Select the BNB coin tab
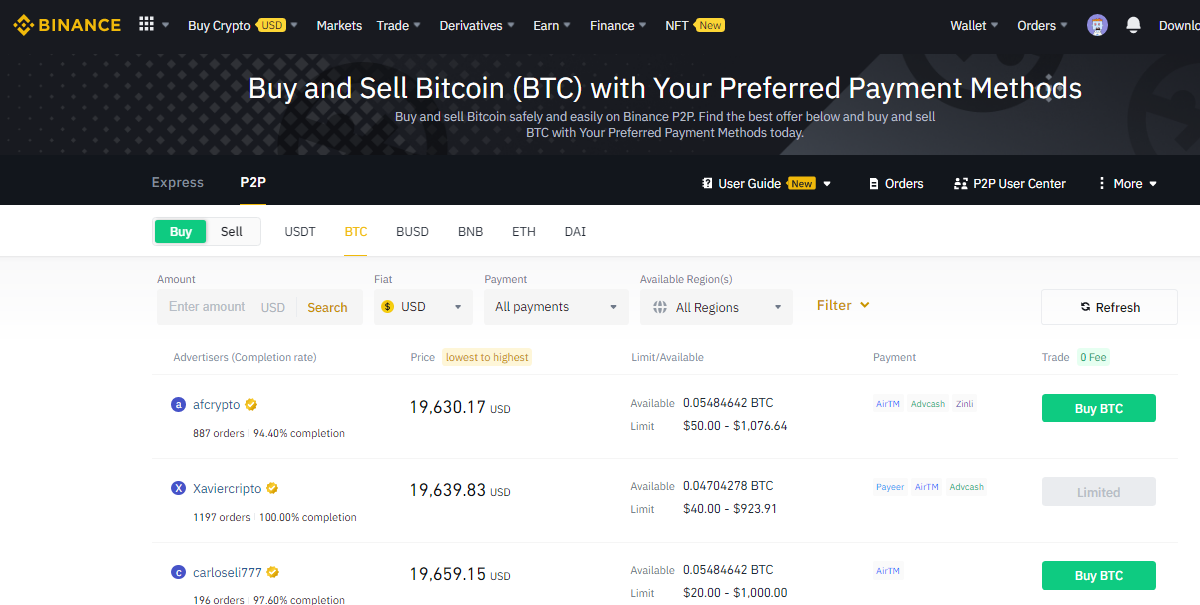 pyautogui.click(x=470, y=232)
